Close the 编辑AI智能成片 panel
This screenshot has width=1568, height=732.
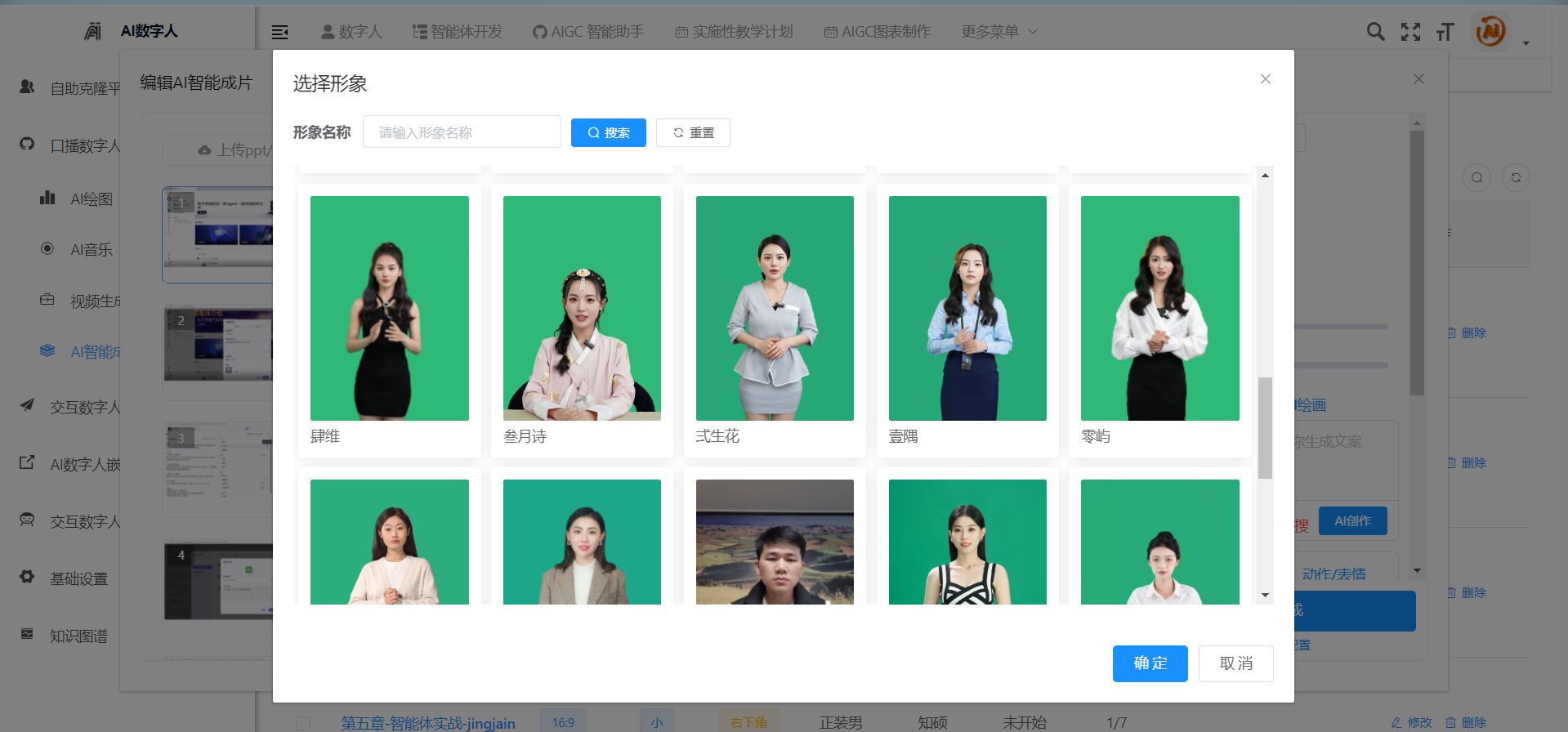pyautogui.click(x=1418, y=79)
